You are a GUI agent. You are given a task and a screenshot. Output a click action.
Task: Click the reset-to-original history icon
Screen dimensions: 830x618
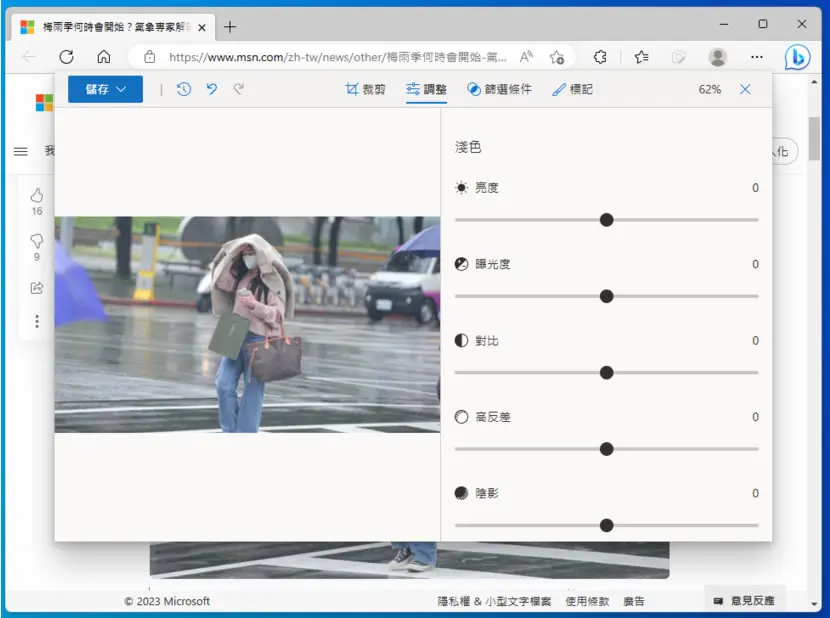coord(184,89)
